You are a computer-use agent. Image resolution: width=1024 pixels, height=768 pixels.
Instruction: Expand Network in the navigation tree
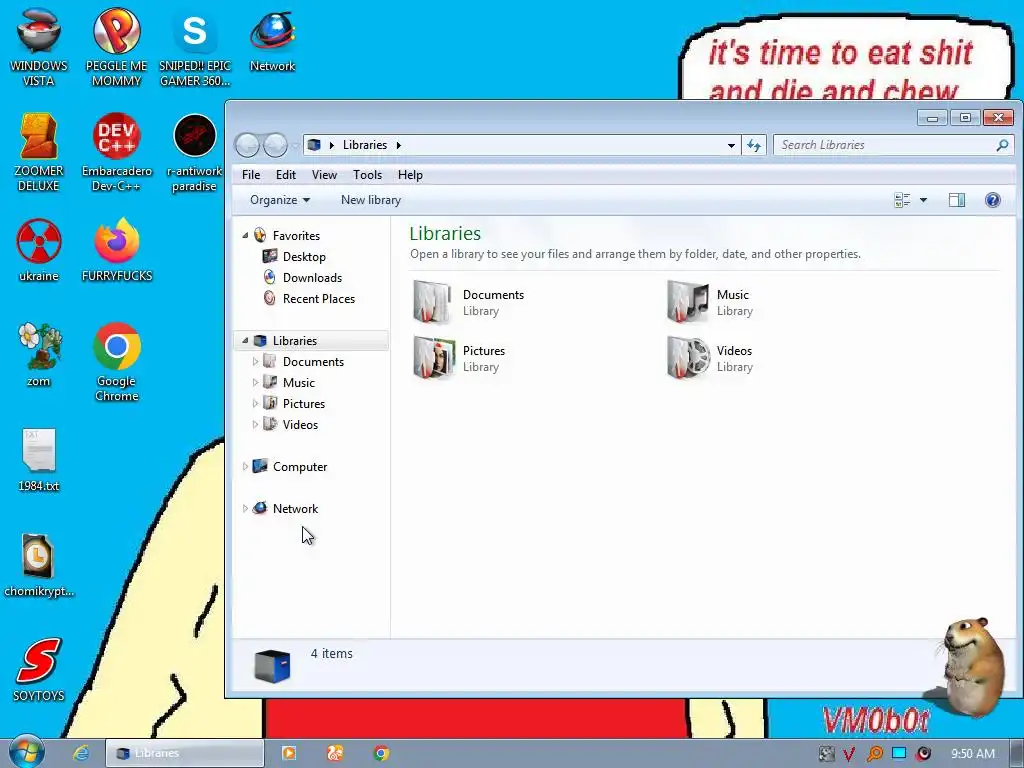coord(246,508)
